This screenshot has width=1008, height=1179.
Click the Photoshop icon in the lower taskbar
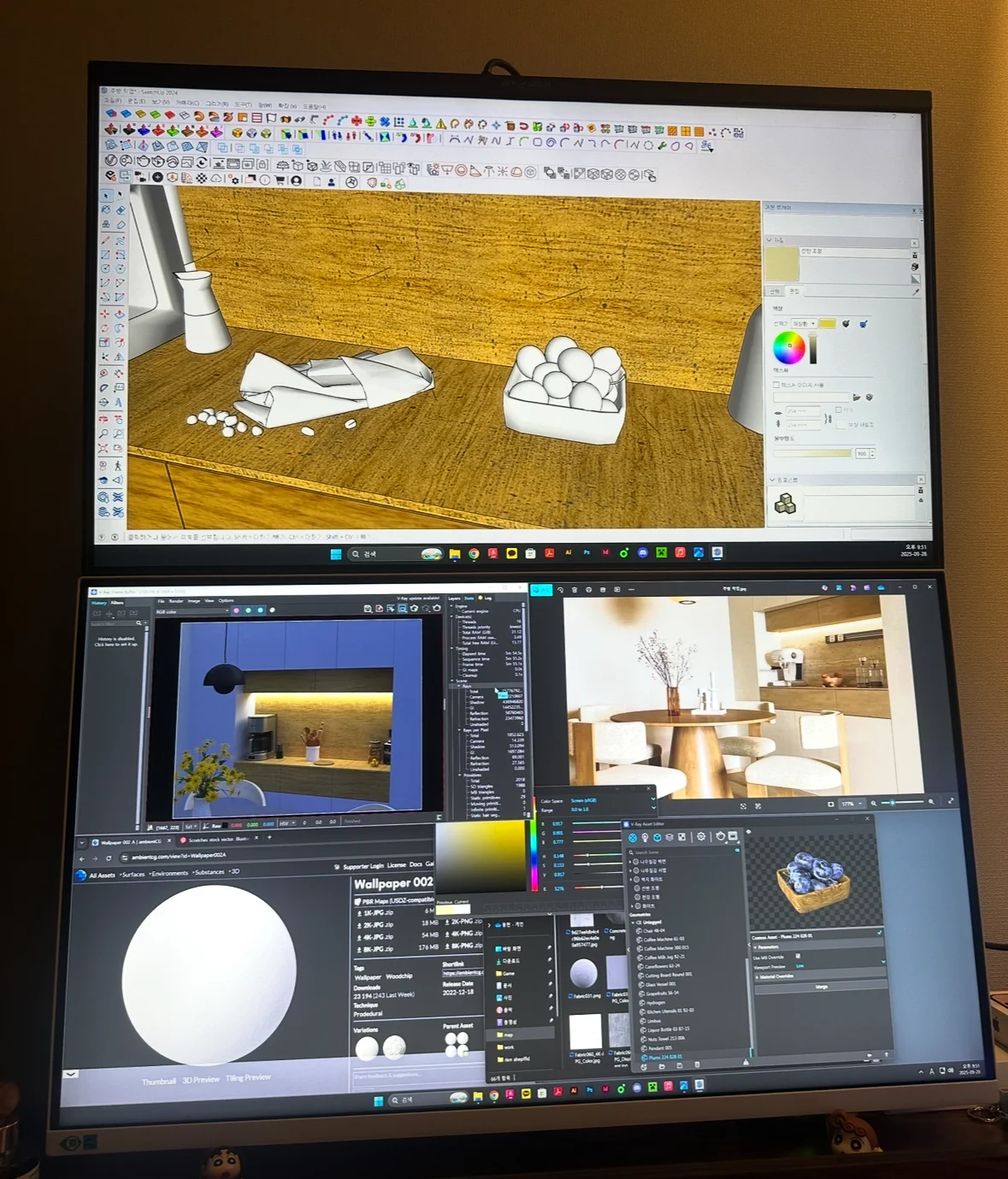point(589,1089)
